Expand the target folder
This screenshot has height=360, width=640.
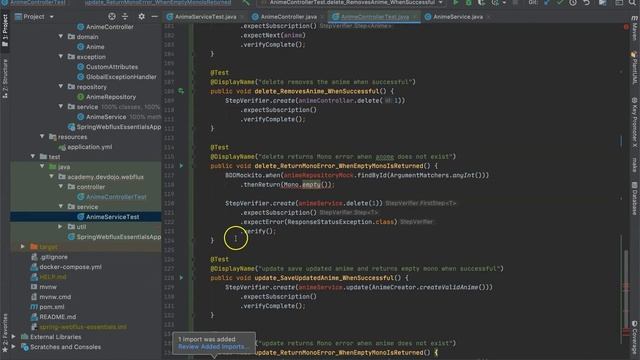pos(23,247)
